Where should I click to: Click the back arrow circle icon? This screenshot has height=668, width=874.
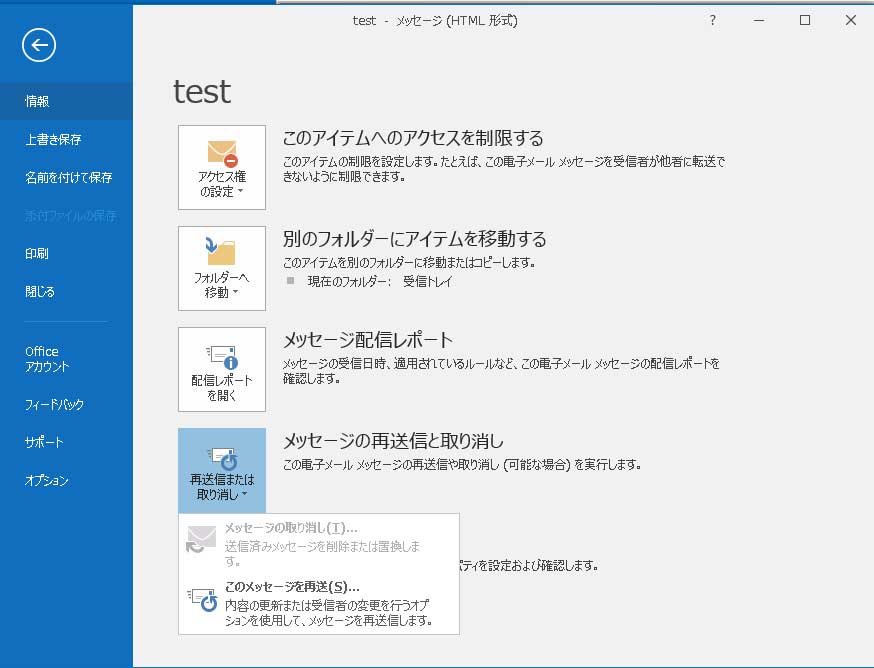(39, 44)
